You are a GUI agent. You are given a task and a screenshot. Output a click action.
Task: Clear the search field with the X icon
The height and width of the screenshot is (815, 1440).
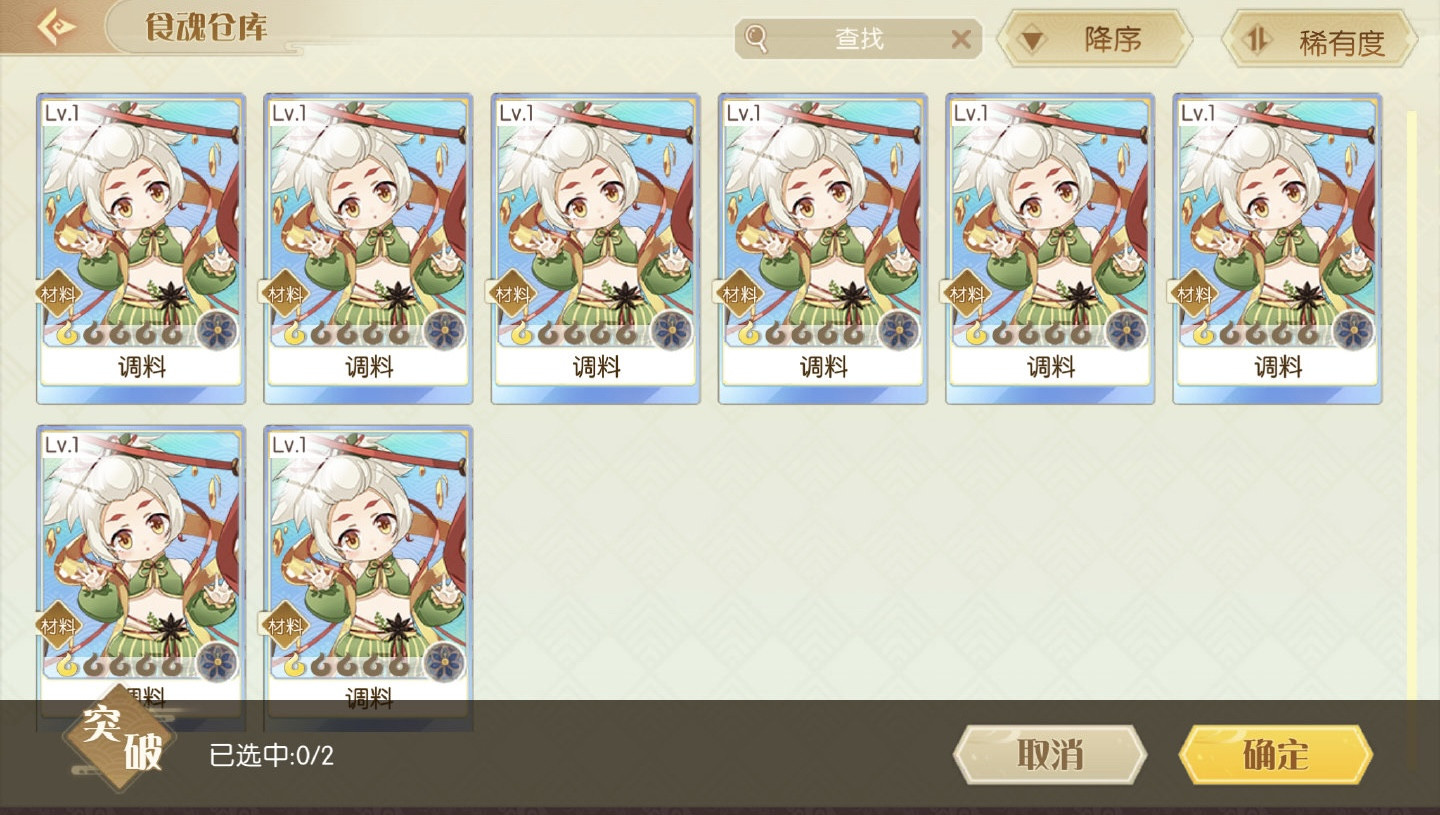click(961, 39)
